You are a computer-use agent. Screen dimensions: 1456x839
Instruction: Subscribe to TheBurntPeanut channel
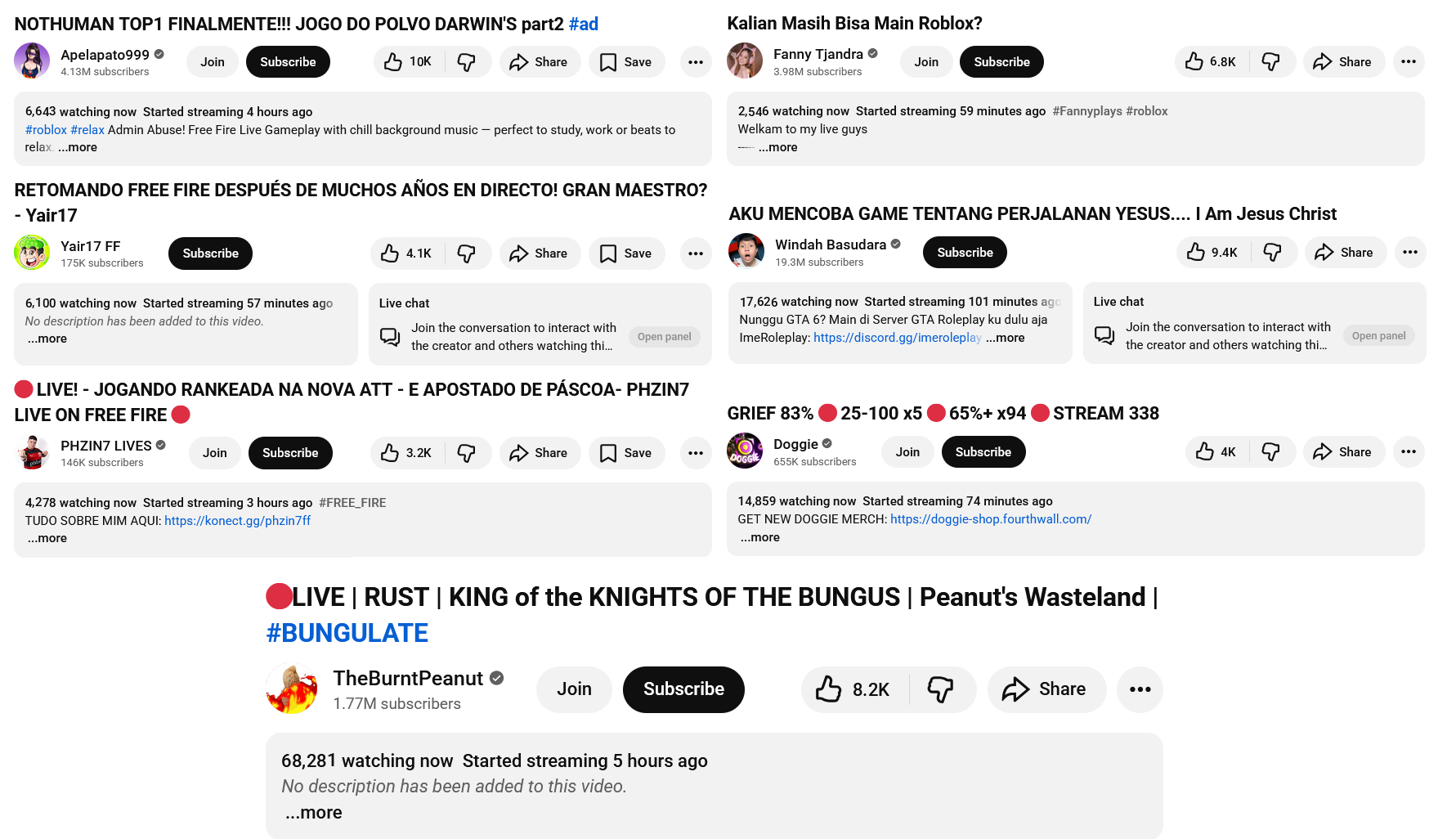tap(683, 689)
